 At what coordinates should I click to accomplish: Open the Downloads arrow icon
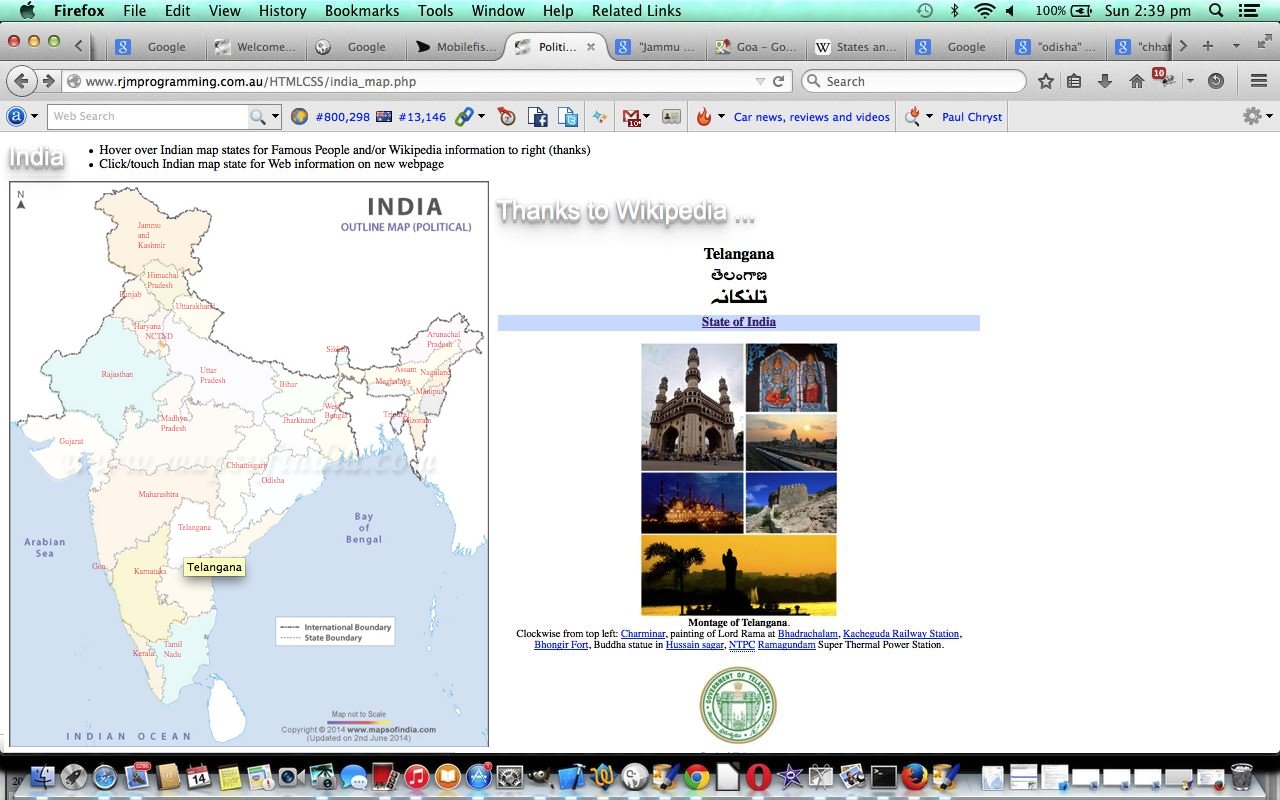(x=1105, y=81)
